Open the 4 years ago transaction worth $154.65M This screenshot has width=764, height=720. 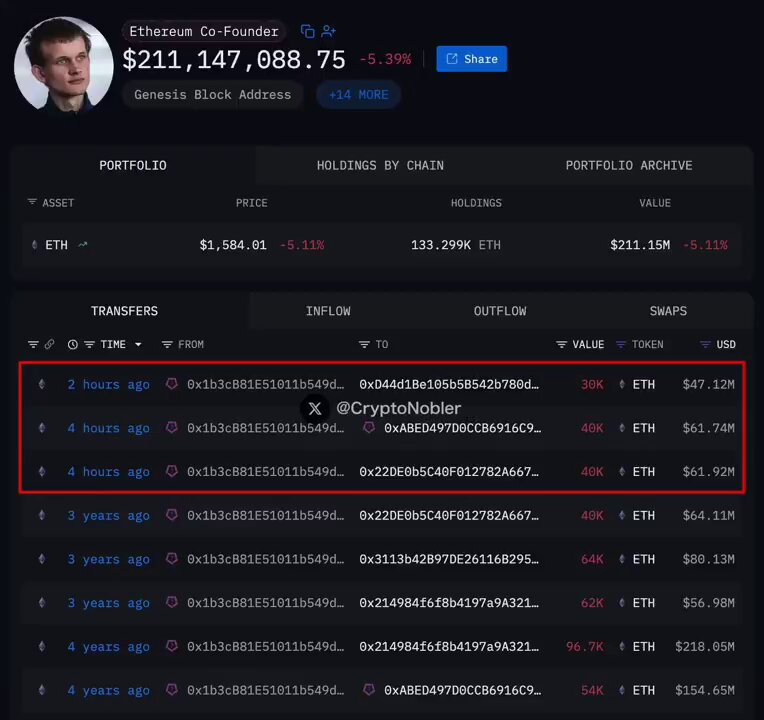[x=109, y=691]
